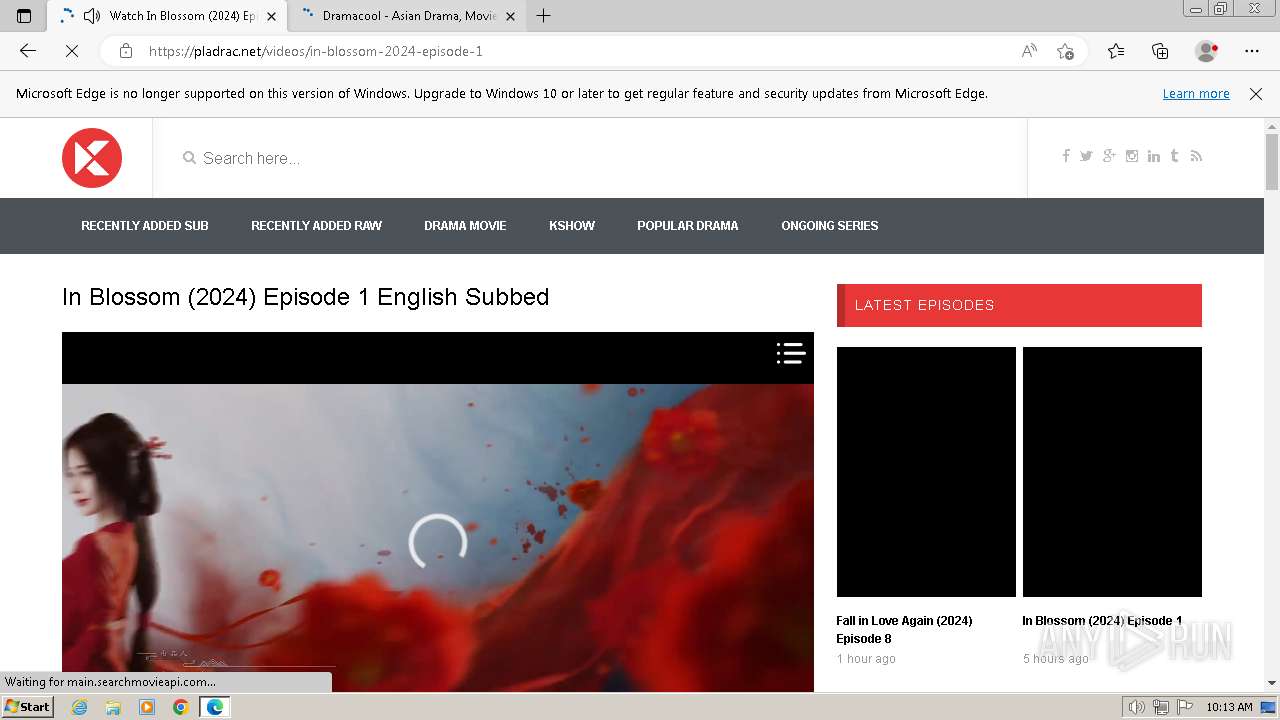Close the Watch In Blossom tab
Image resolution: width=1280 pixels, height=720 pixels.
click(271, 16)
